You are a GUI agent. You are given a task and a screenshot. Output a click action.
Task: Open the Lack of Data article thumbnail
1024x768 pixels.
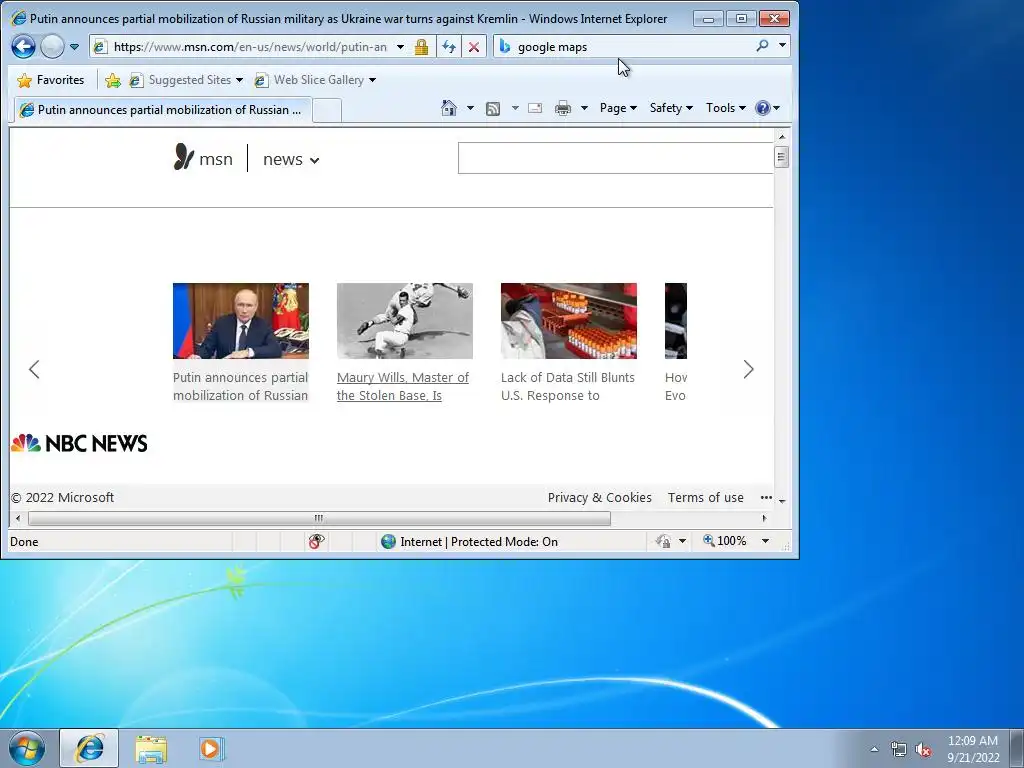tap(569, 321)
